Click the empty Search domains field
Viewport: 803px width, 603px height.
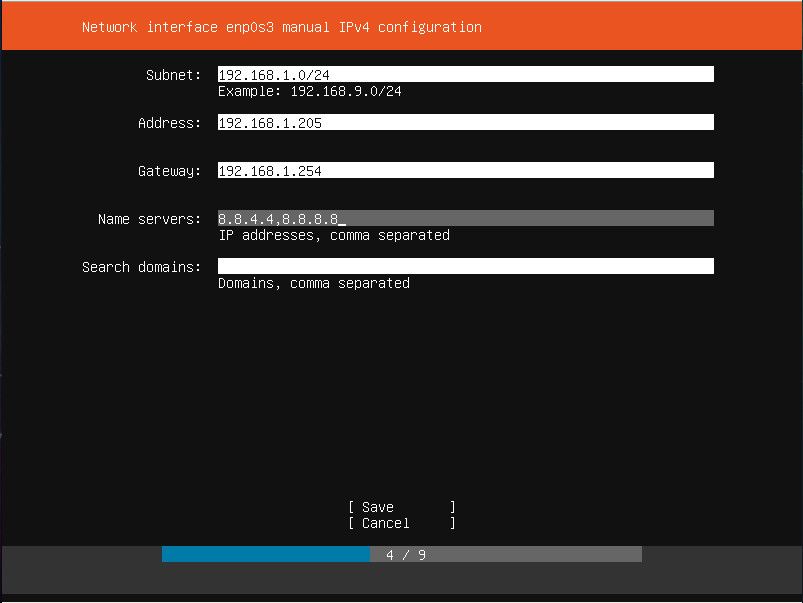tap(465, 265)
